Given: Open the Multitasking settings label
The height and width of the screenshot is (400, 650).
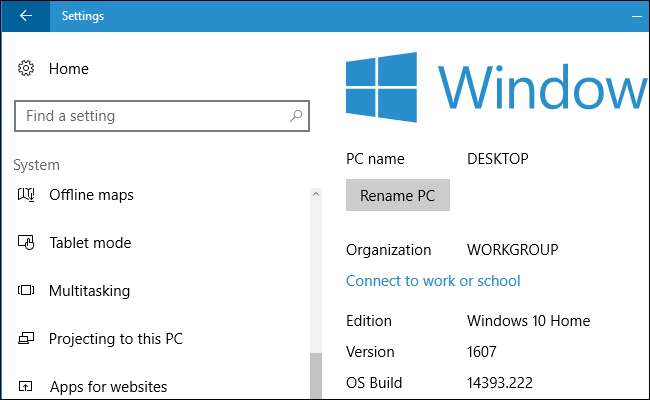Looking at the screenshot, I should pyautogui.click(x=89, y=291).
